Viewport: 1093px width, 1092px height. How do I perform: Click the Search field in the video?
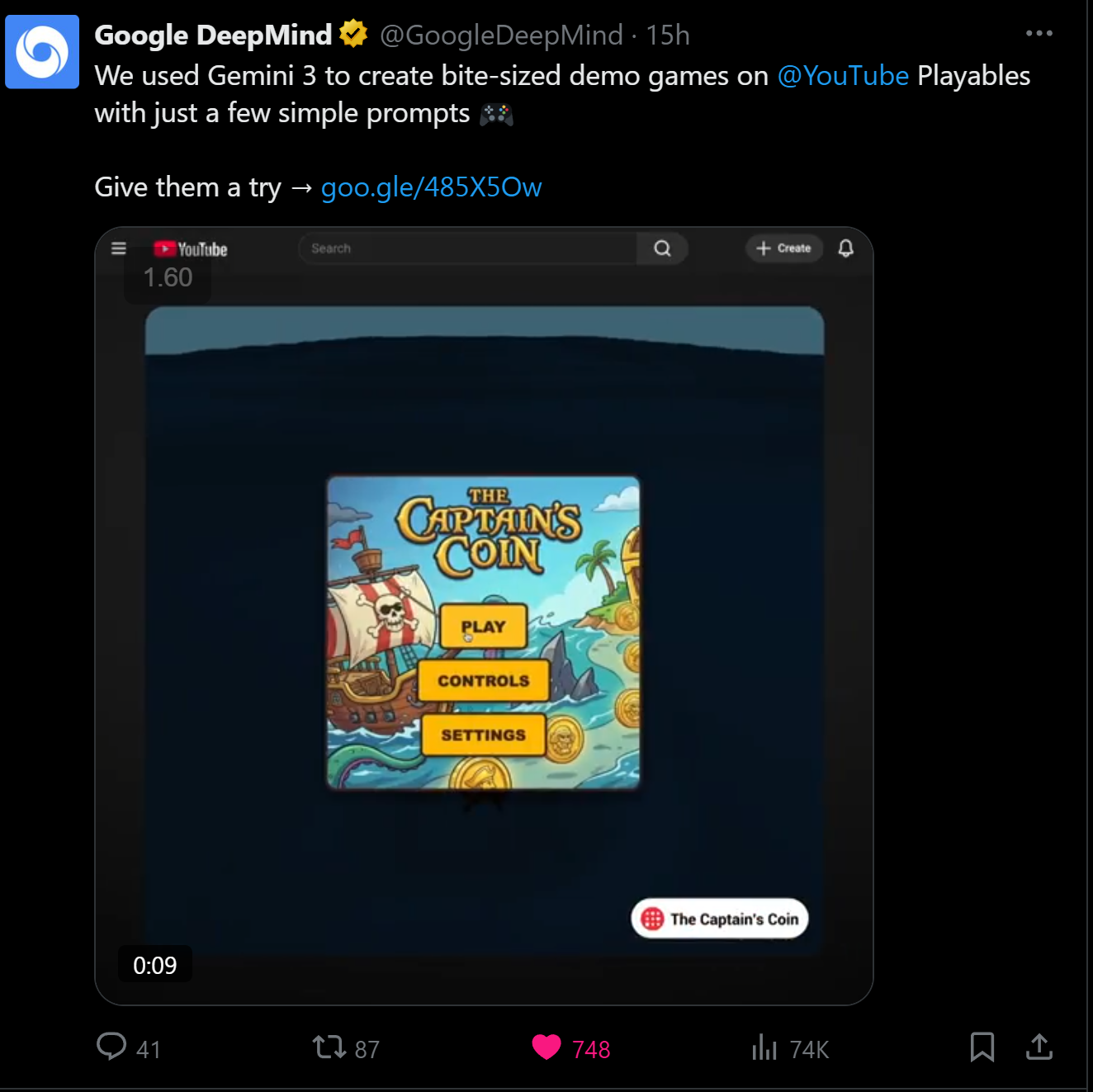[x=467, y=248]
